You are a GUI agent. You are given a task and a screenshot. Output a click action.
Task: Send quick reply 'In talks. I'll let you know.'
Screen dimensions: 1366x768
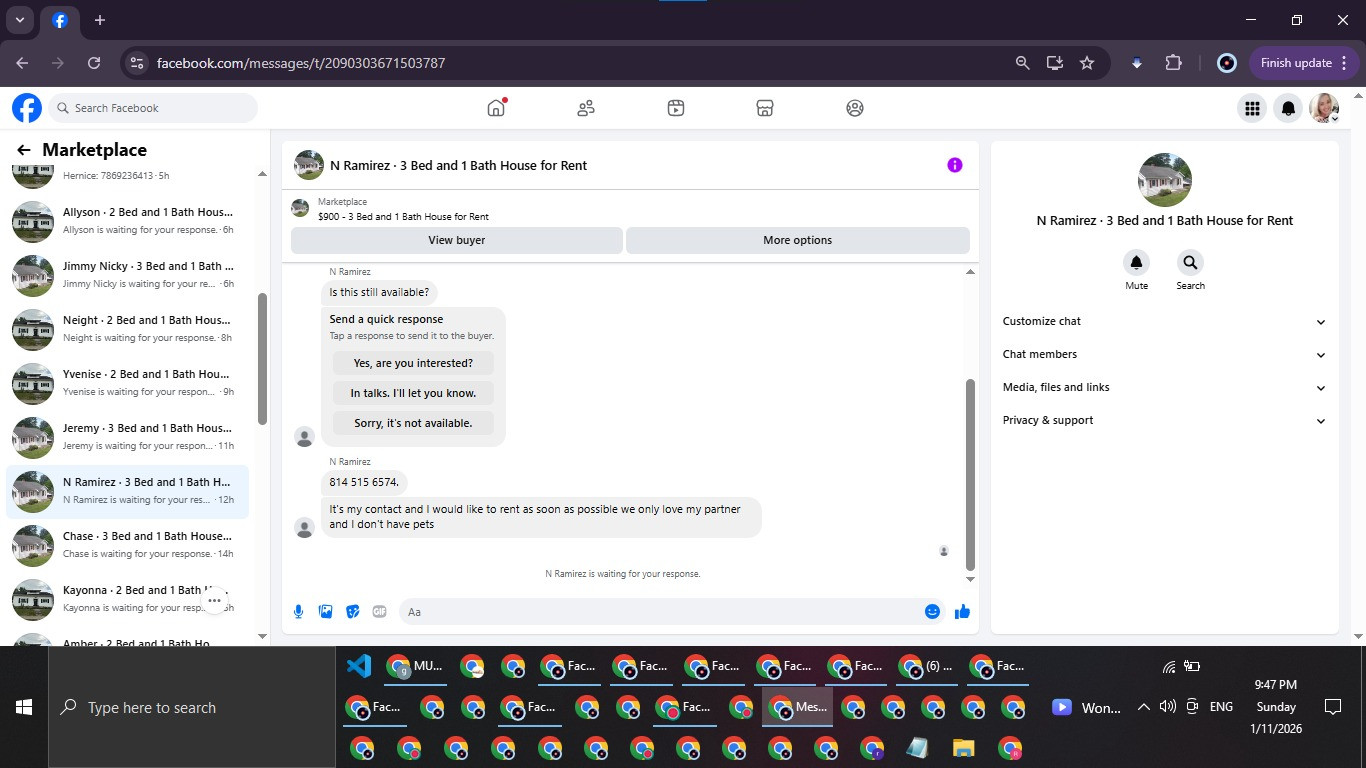[x=413, y=393]
